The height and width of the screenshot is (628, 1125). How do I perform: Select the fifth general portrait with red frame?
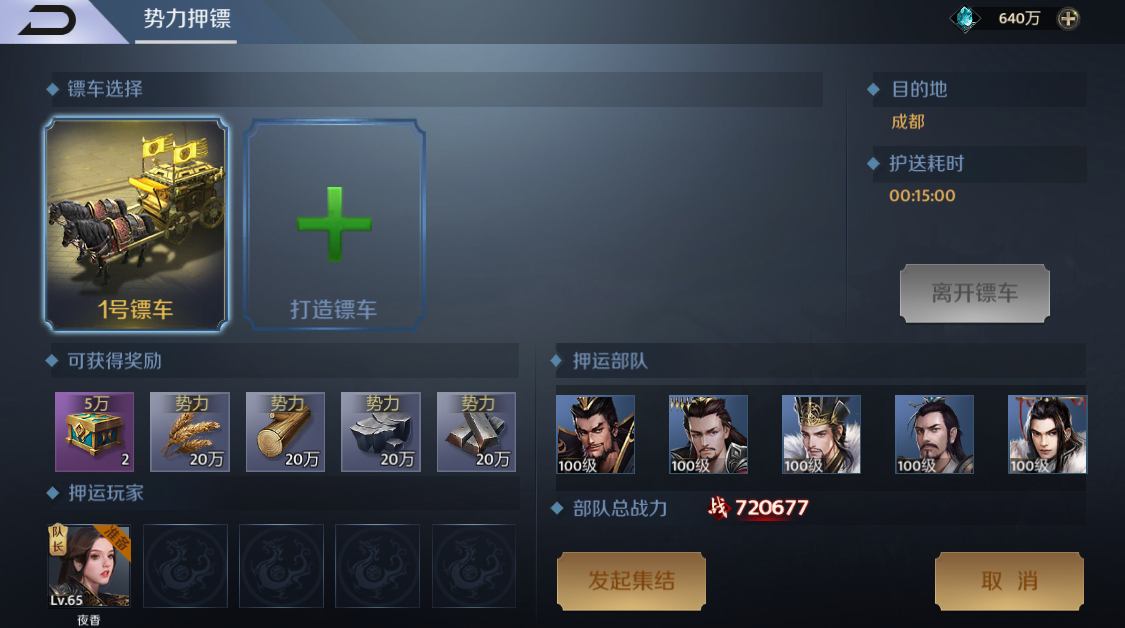1048,434
